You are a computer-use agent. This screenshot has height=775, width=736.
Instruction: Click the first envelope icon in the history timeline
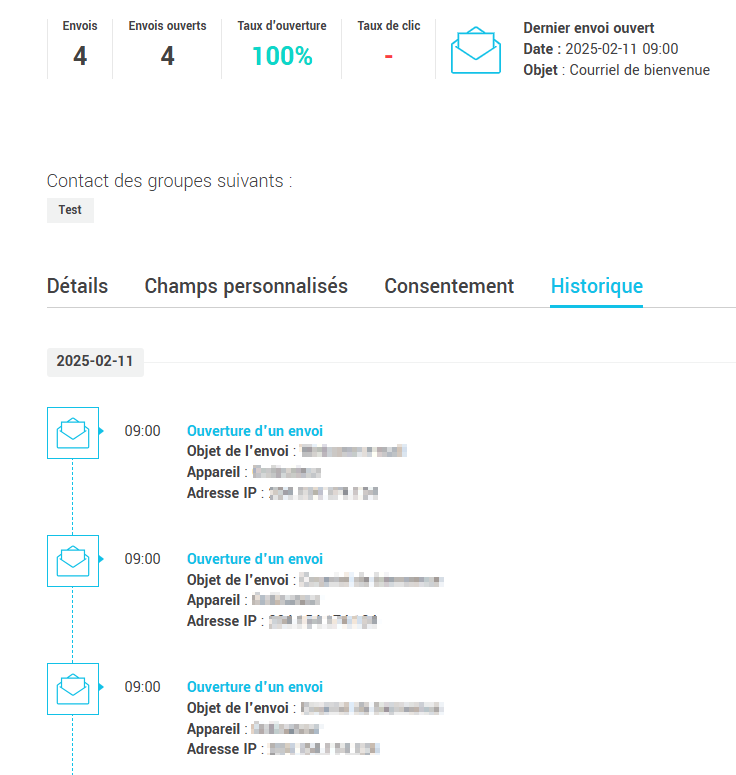[73, 432]
